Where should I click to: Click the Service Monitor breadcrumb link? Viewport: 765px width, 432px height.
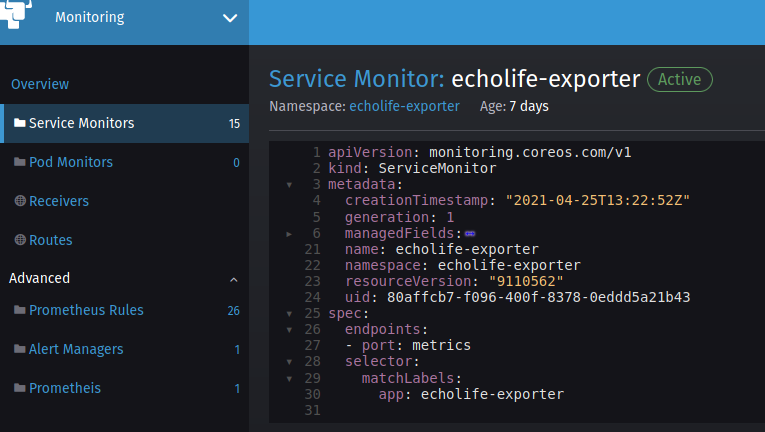[x=357, y=79]
